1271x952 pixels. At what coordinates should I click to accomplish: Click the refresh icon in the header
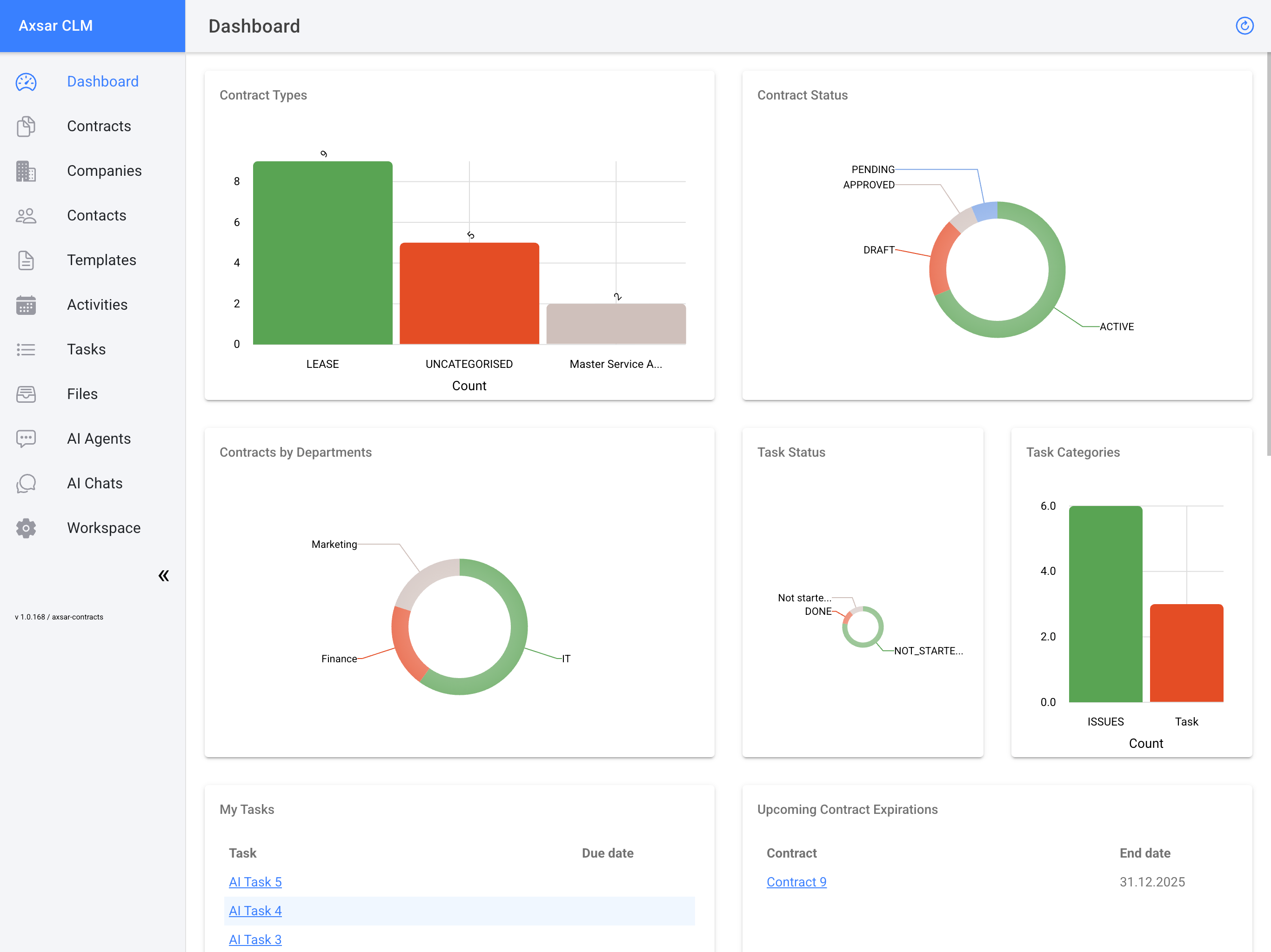1244,26
